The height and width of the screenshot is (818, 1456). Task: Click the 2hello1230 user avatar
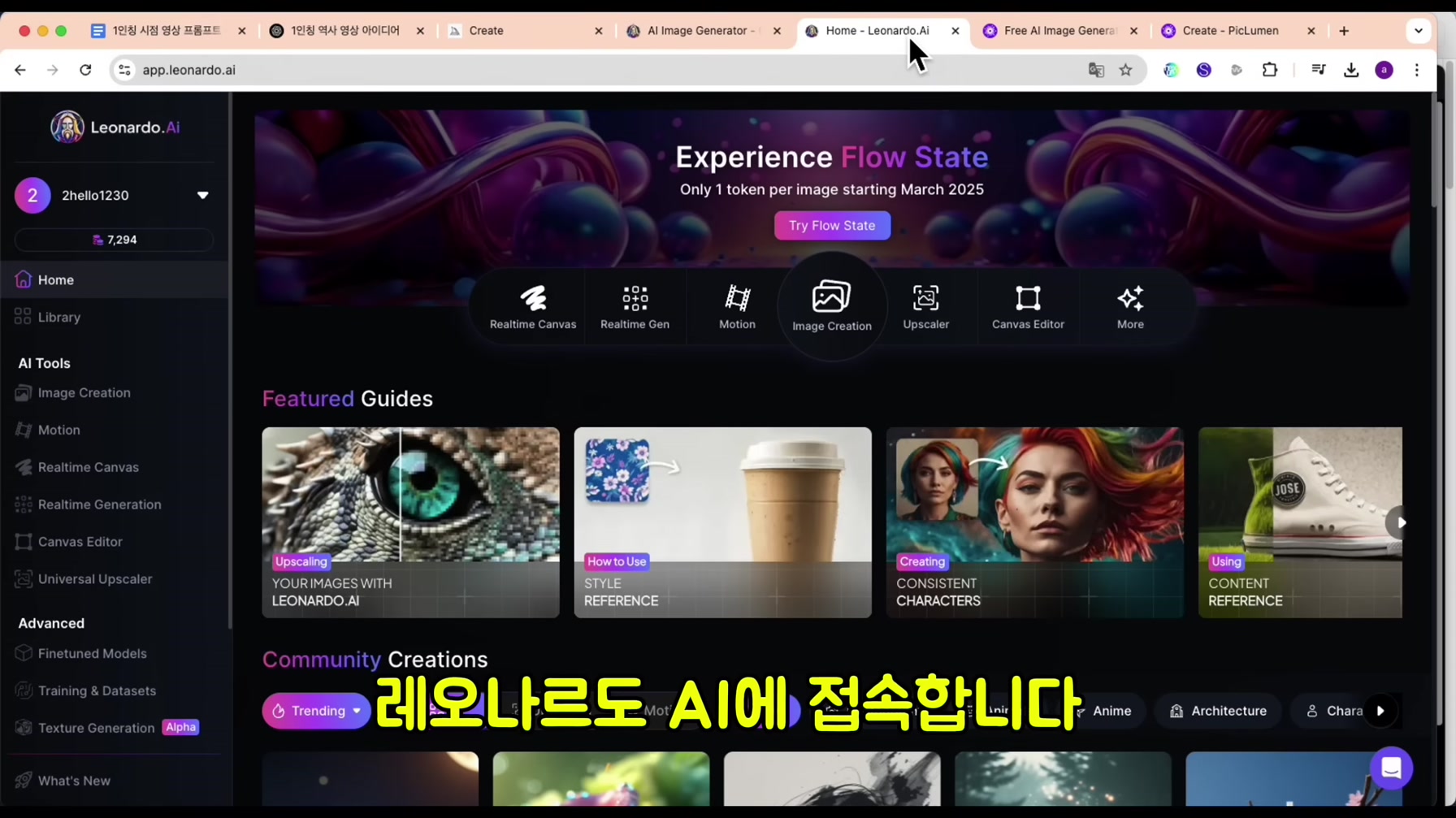pyautogui.click(x=32, y=195)
